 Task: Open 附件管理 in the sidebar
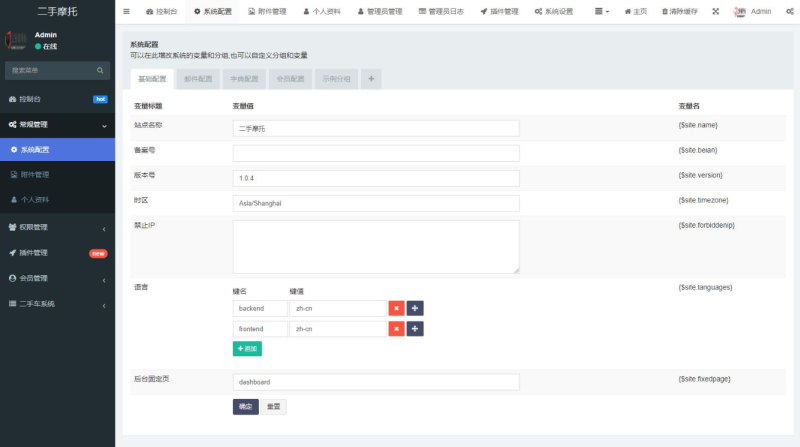click(x=57, y=175)
